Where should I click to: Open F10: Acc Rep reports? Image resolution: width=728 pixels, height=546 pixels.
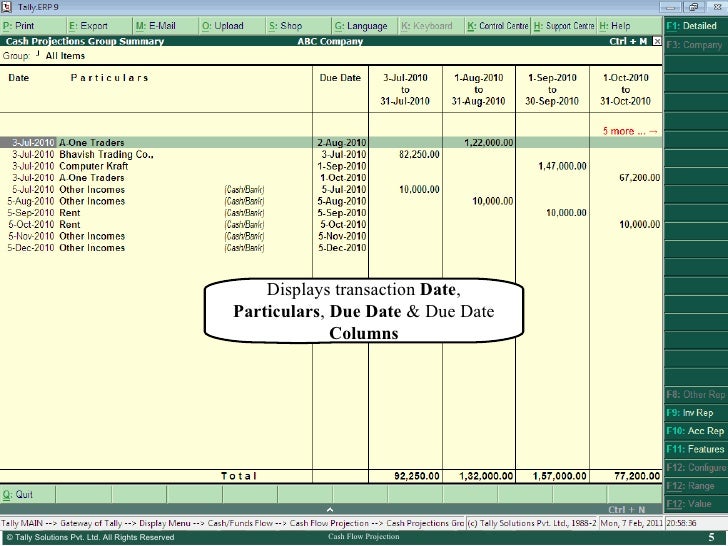696,431
